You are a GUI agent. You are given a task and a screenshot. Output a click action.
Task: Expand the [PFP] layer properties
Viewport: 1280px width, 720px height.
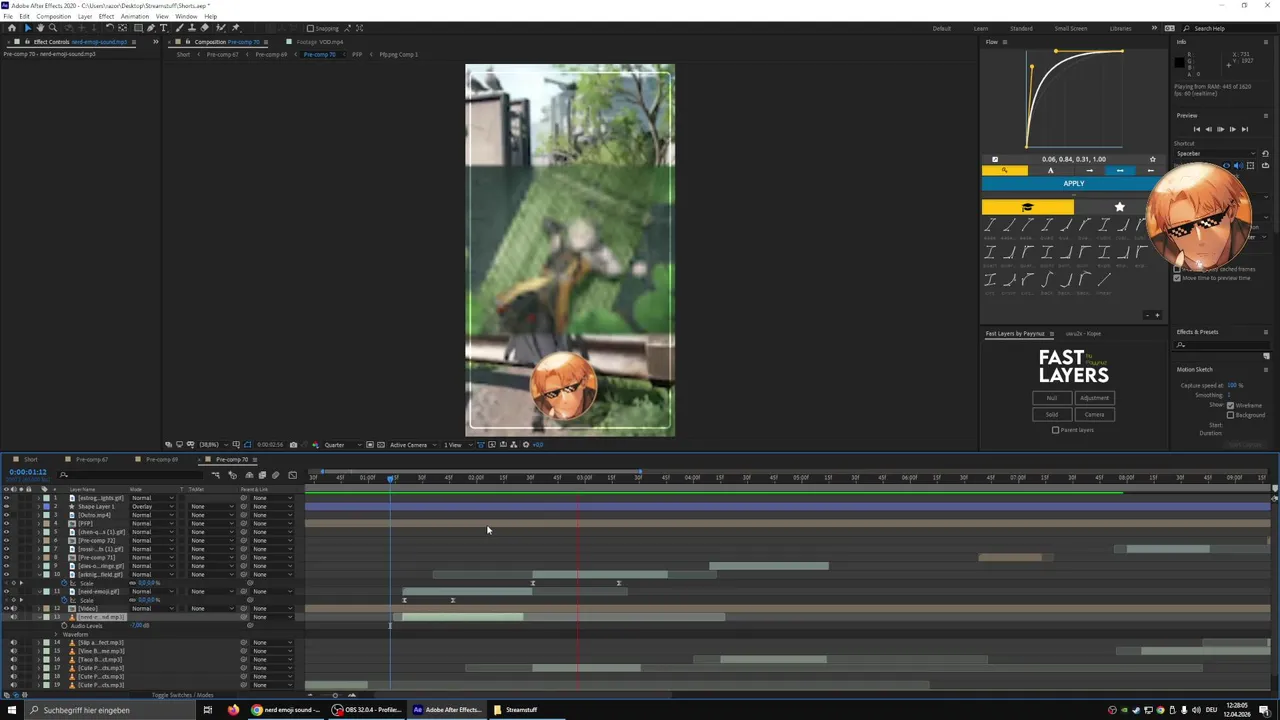coord(40,524)
